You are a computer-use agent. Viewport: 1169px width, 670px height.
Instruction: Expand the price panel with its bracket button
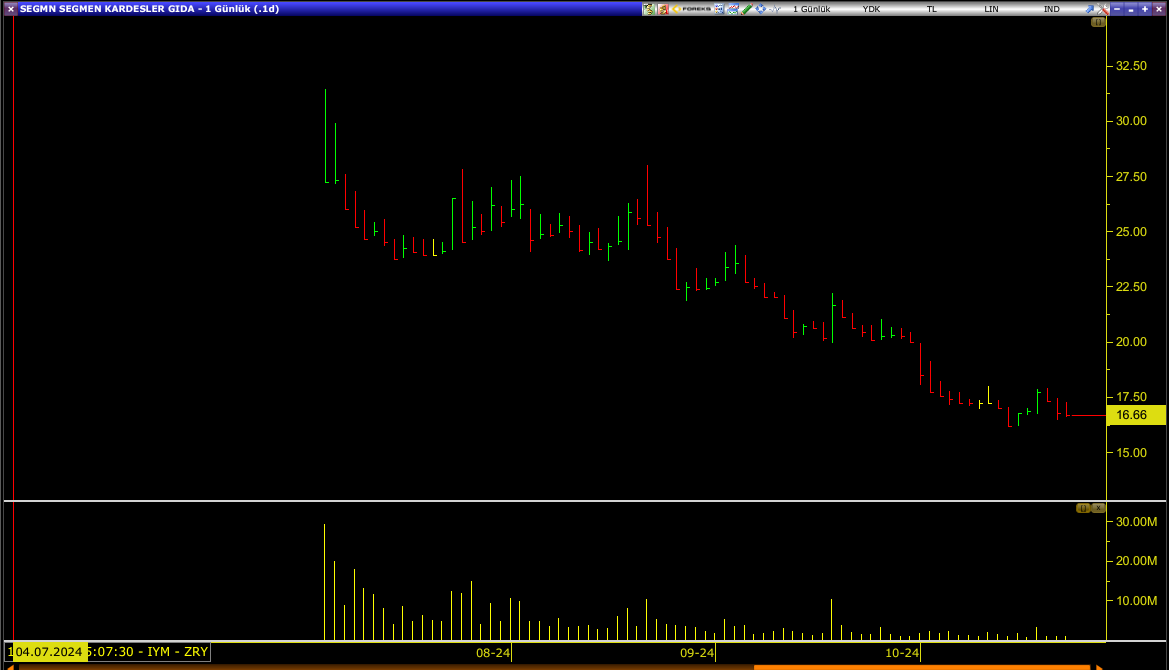tap(1097, 21)
